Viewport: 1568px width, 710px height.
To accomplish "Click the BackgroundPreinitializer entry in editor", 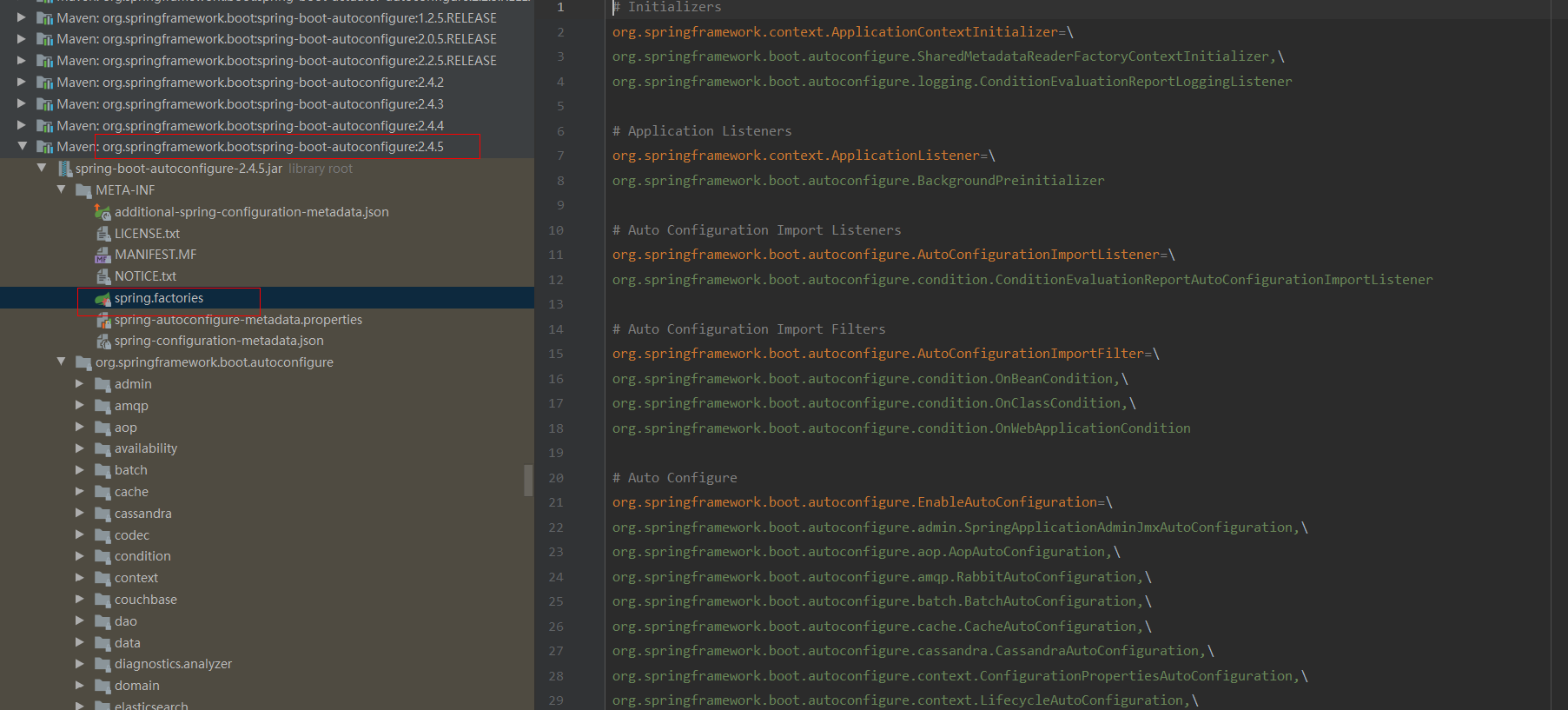I will click(x=858, y=180).
